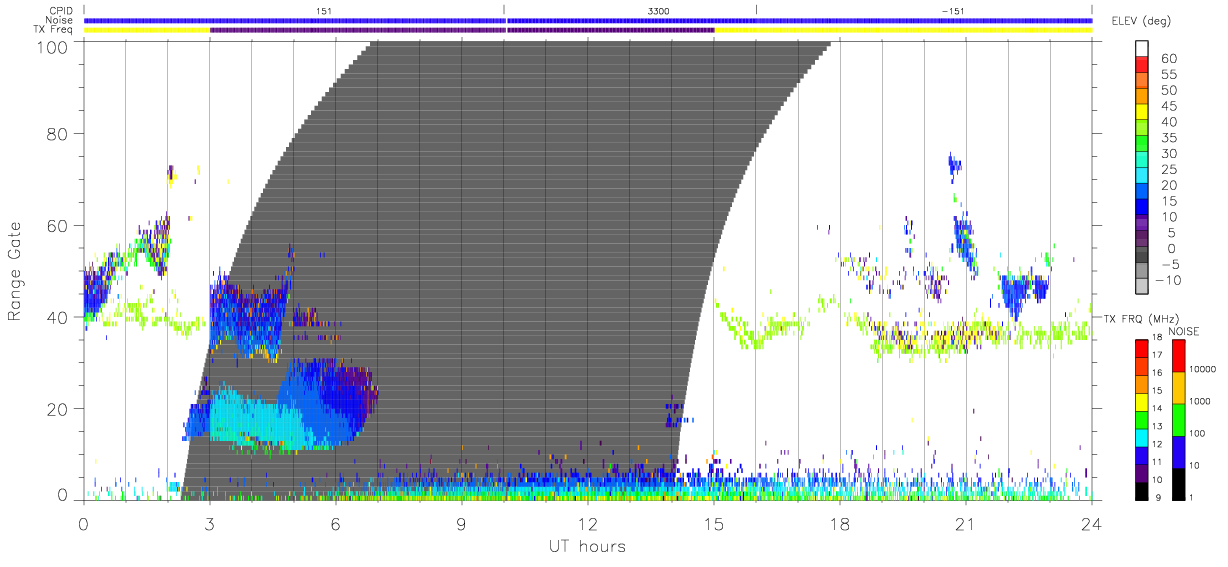
Task: Click the 10000 label on NOISE colorbar
Action: pyautogui.click(x=1201, y=369)
